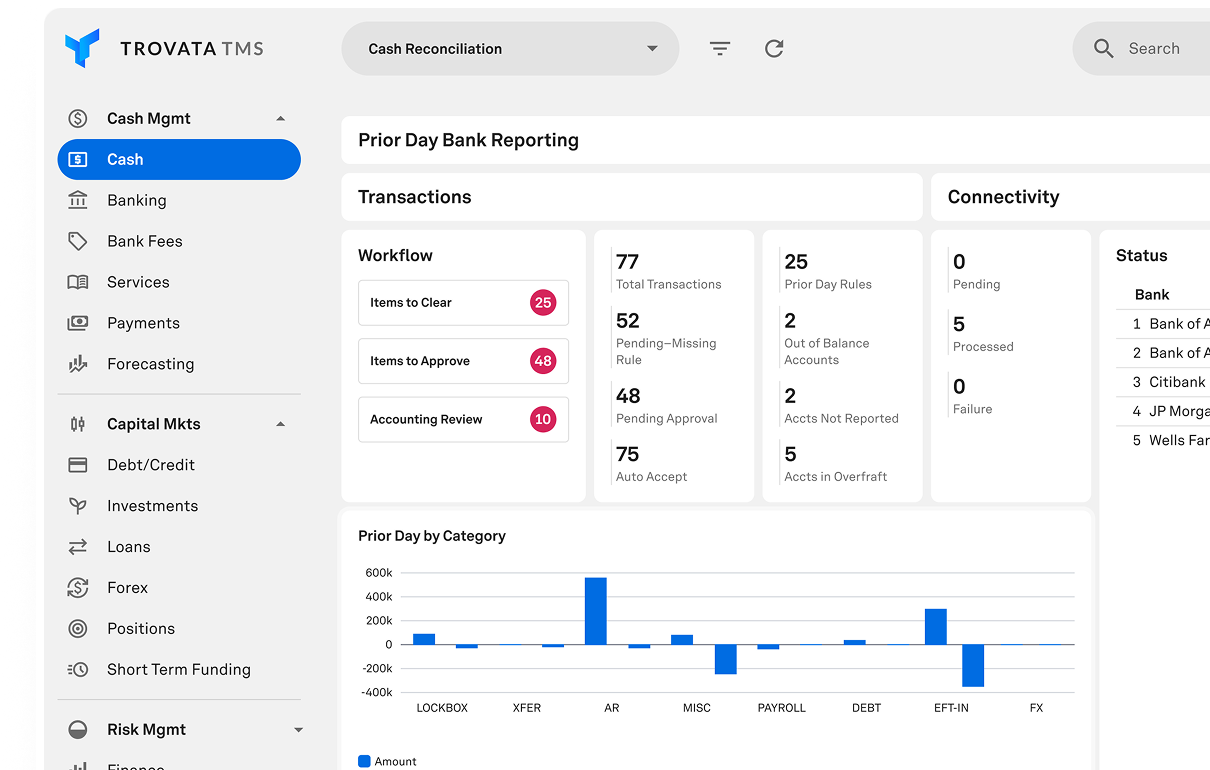Open Bank Fees via its tag icon

(77, 241)
